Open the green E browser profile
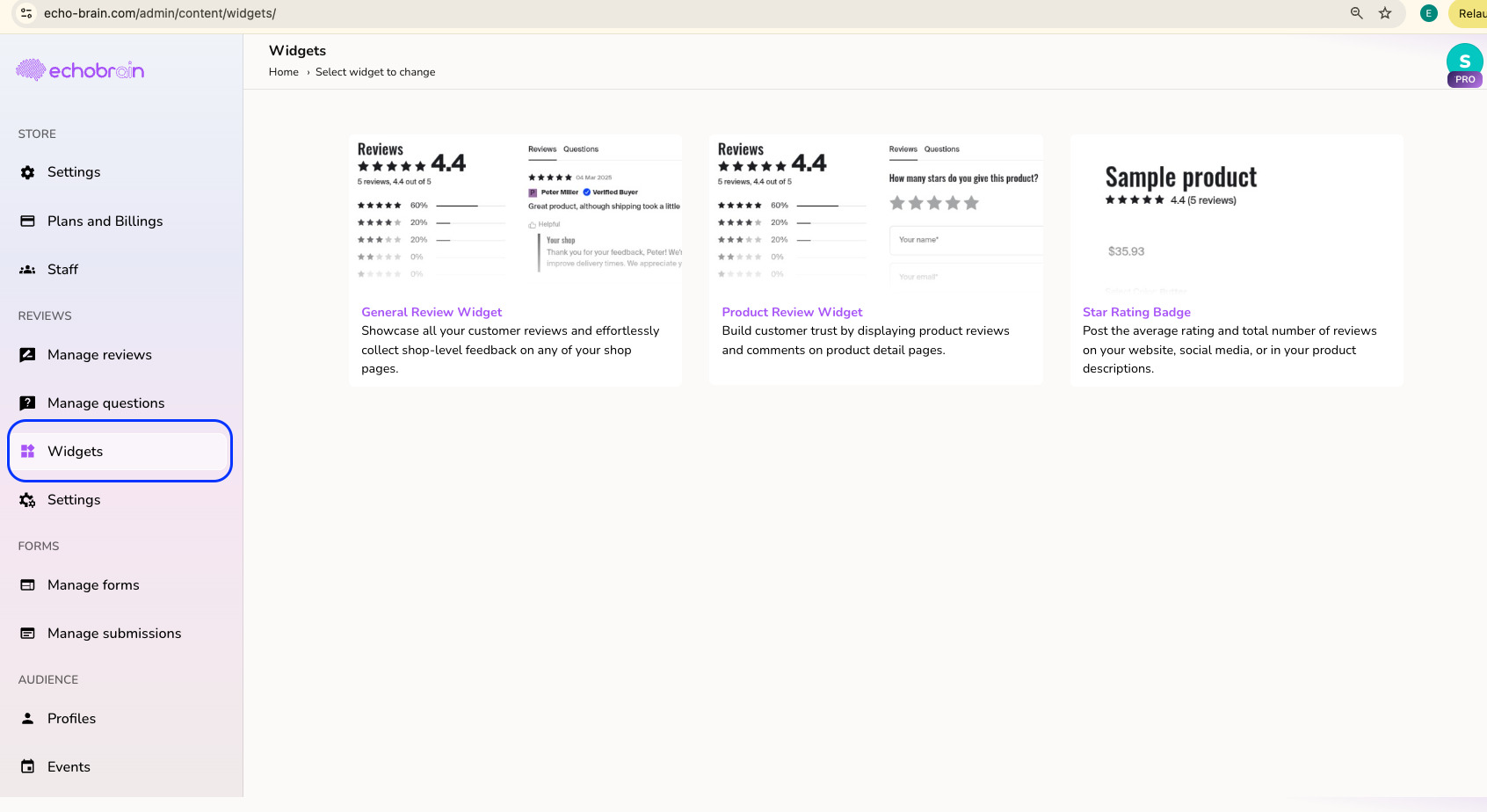1487x812 pixels. click(1429, 13)
